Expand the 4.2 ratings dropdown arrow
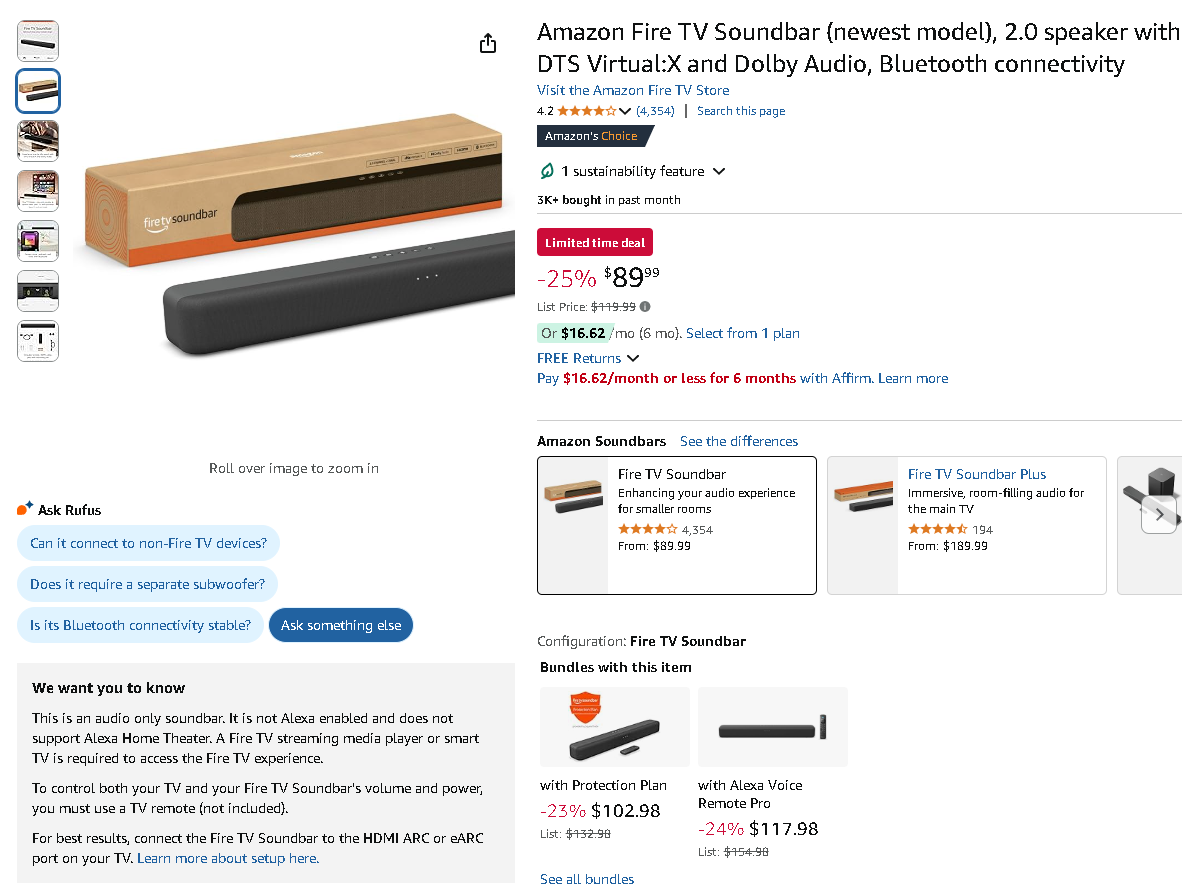1197x894 pixels. coord(626,111)
